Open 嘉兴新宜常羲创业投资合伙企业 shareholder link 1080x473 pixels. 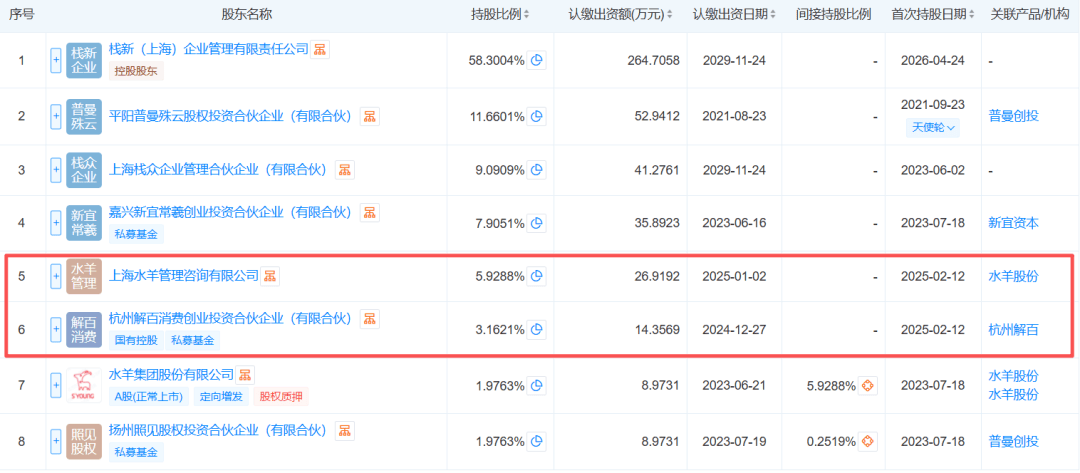click(231, 213)
